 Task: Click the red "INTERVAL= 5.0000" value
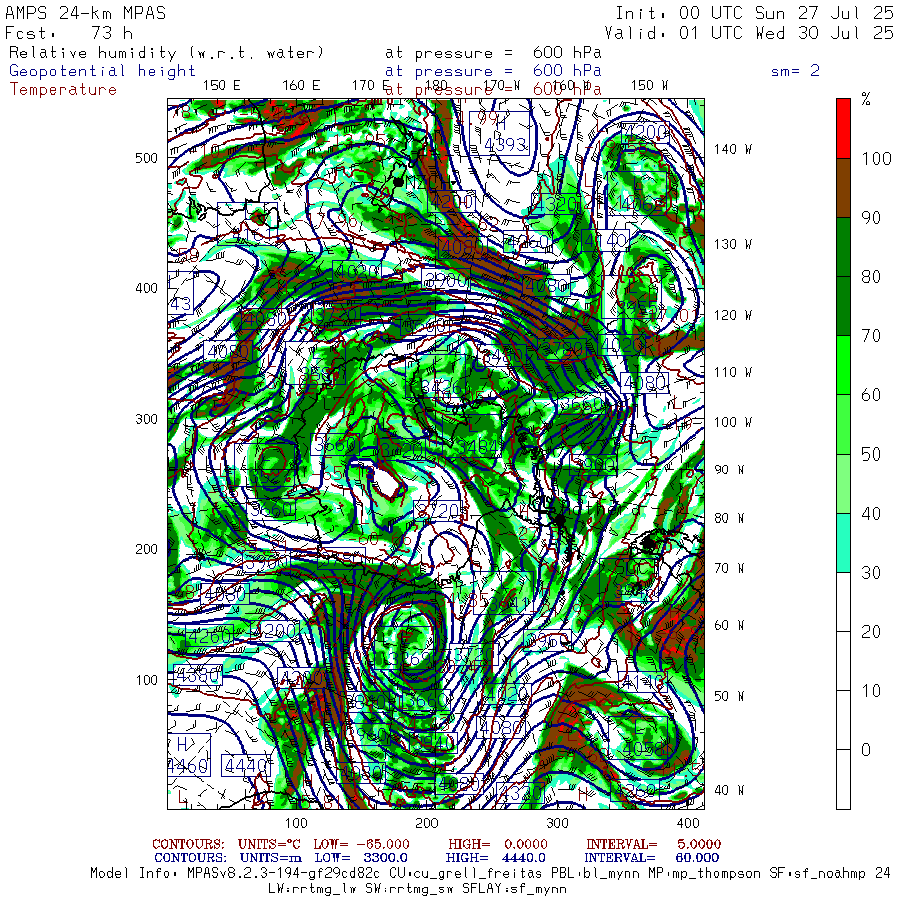(x=653, y=844)
